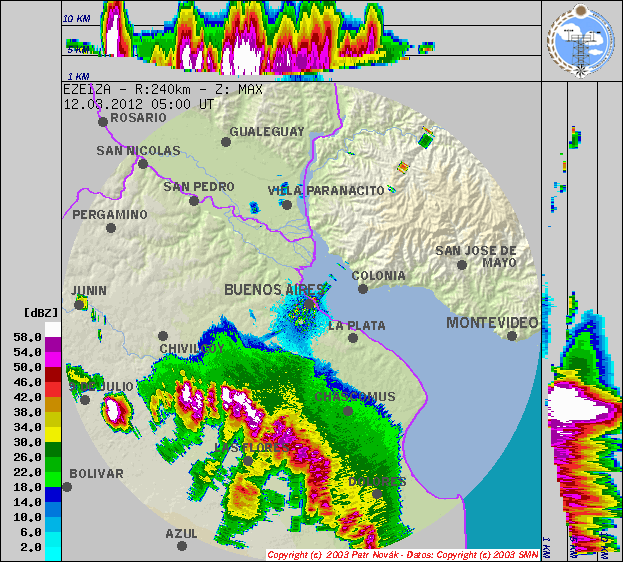623x562 pixels.
Task: Click the yellow 30.0 dBZ legend swatch
Action: pos(53,434)
